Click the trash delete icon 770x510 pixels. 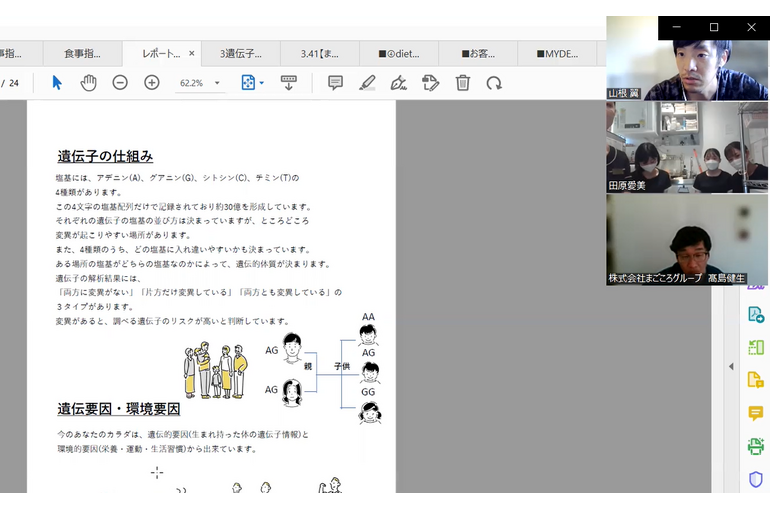(463, 82)
